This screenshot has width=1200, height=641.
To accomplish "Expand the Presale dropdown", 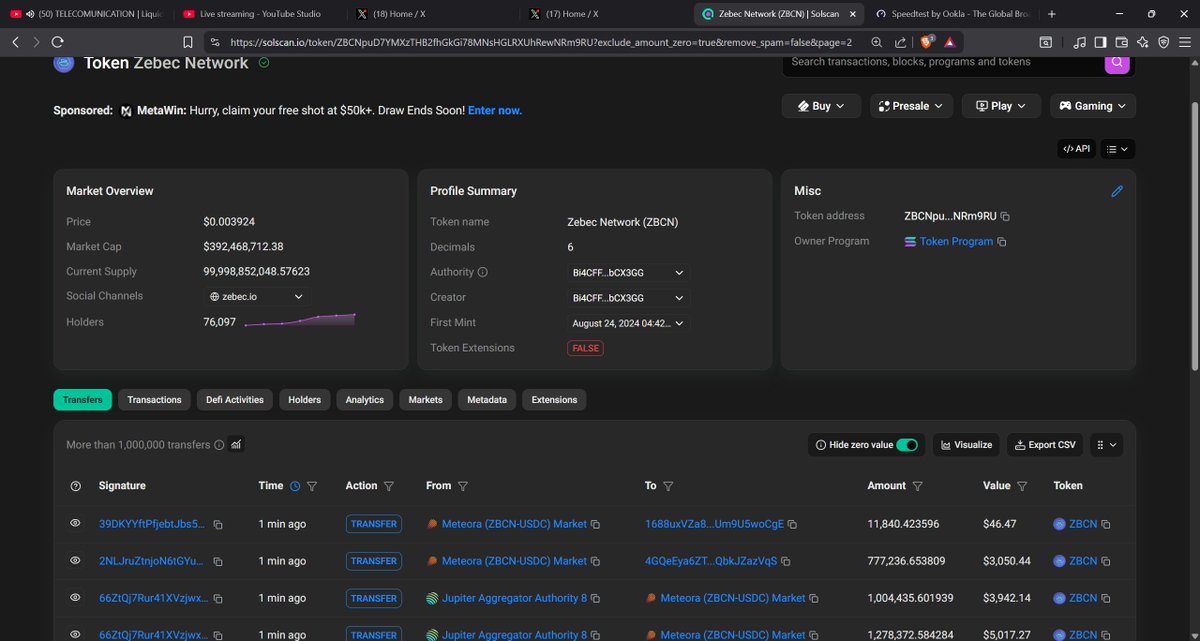I will click(x=911, y=106).
